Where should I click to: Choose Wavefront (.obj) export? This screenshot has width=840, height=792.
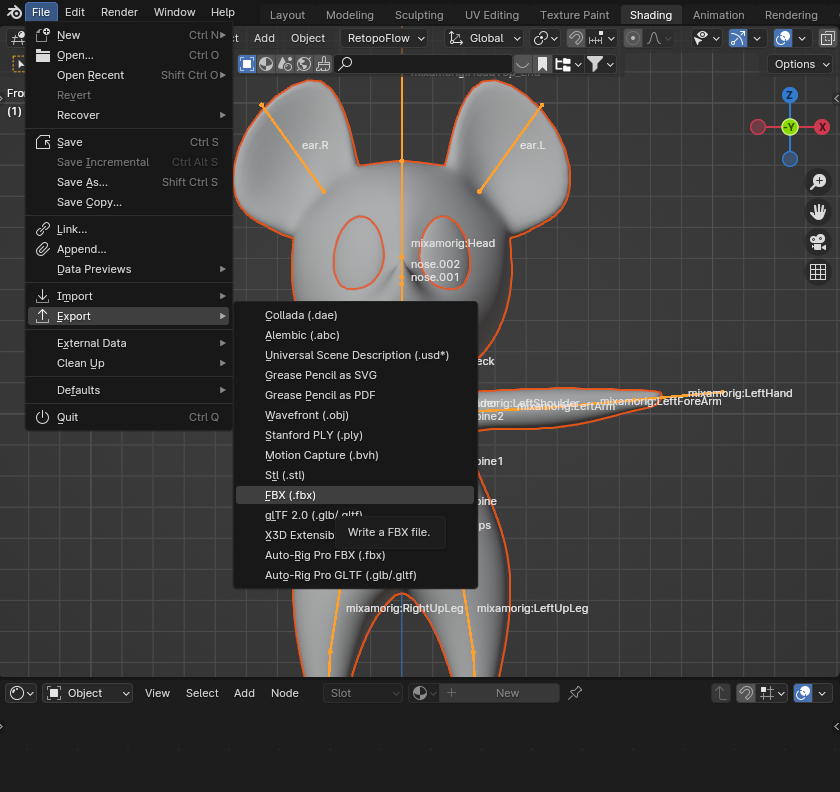click(x=355, y=415)
